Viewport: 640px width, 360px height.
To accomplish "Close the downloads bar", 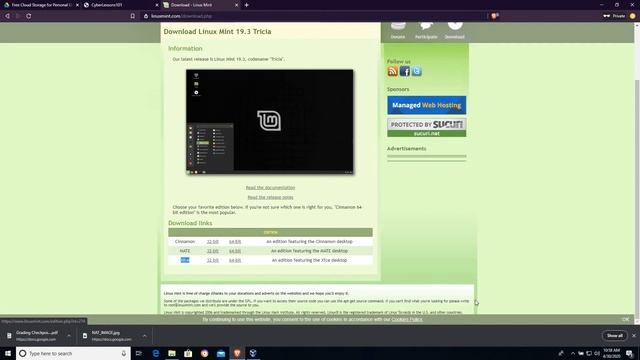I will (x=634, y=336).
